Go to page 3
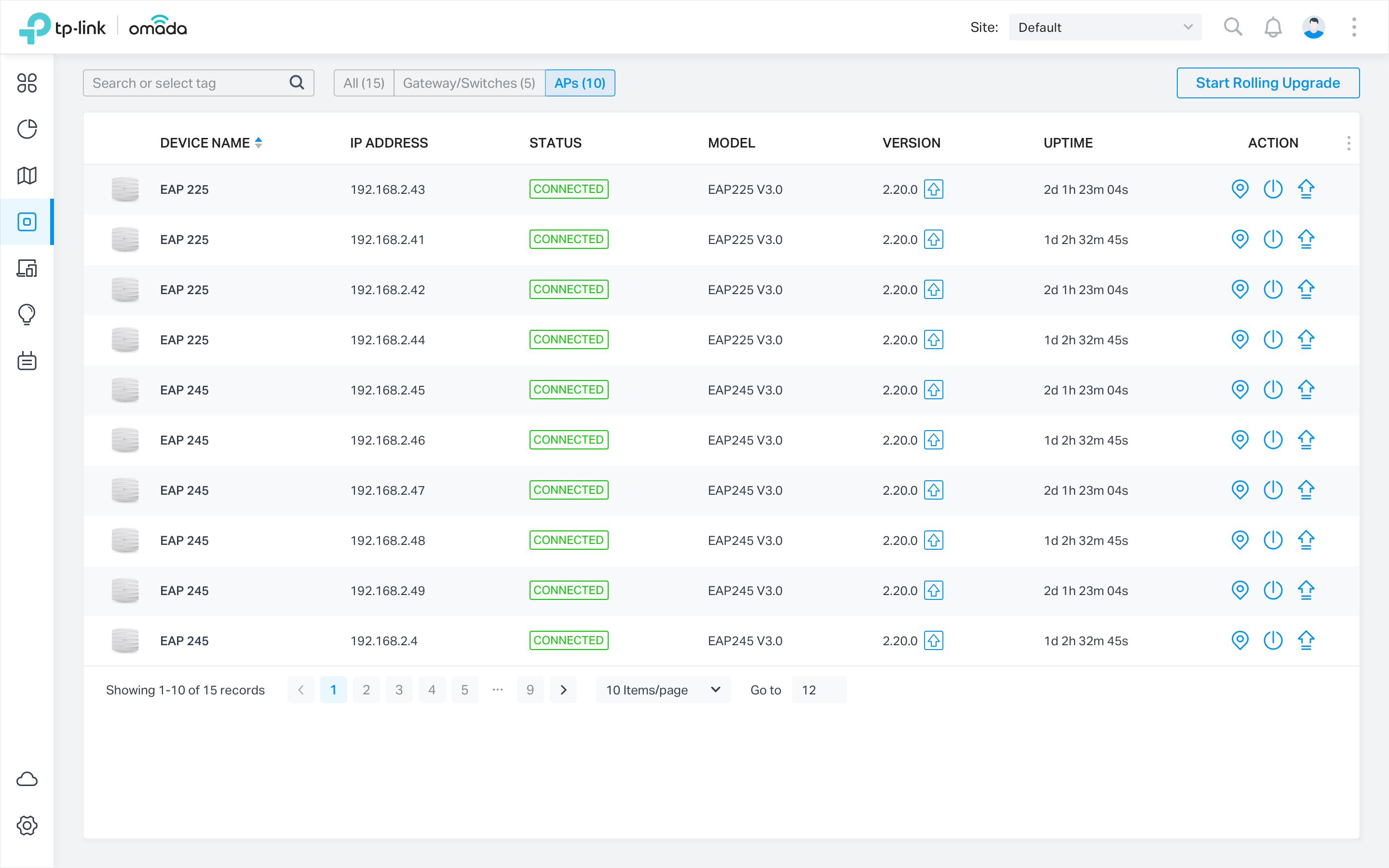 point(399,690)
